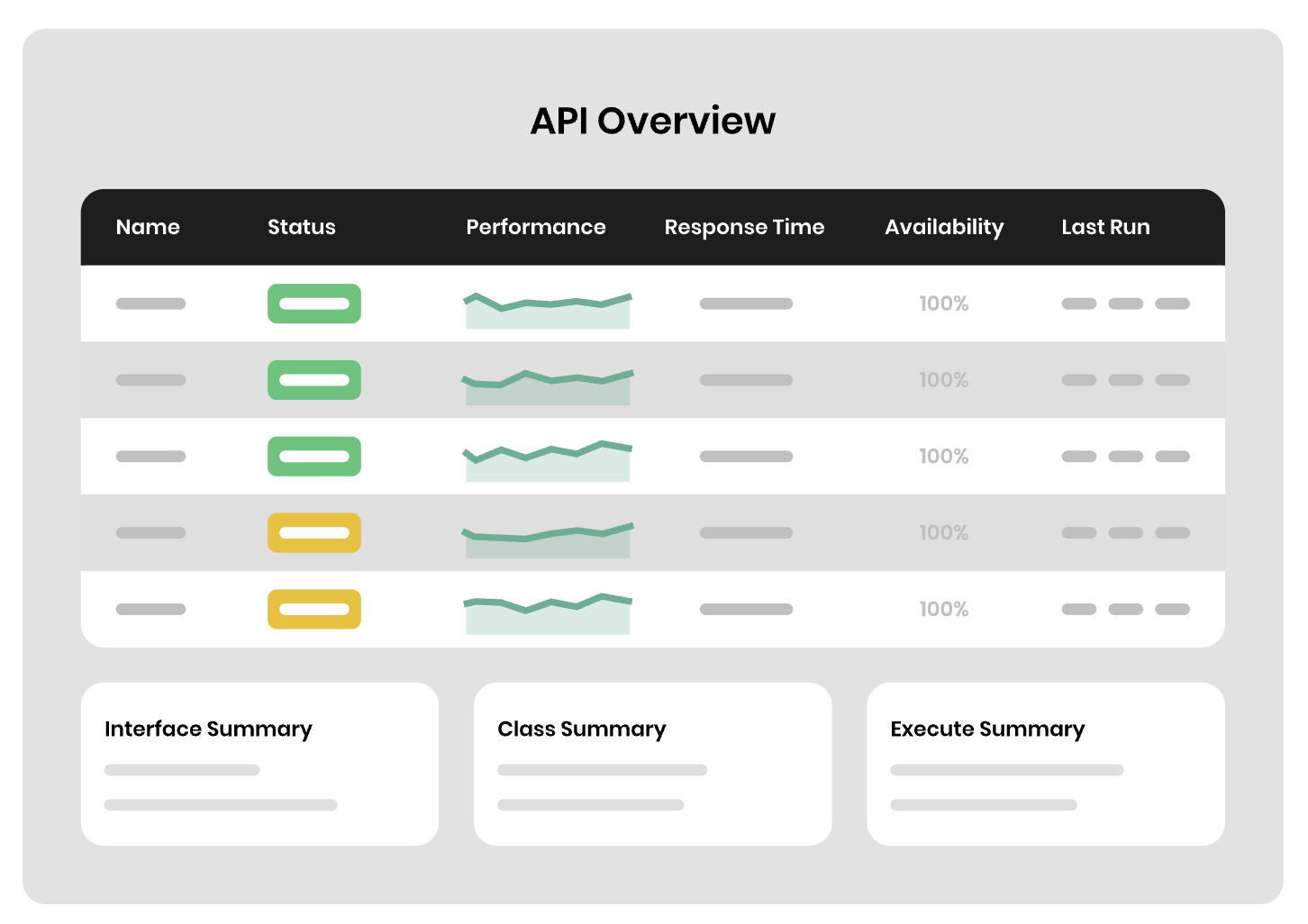Select the fifth row yellow status badge
The image size is (1308, 924).
pyautogui.click(x=313, y=610)
